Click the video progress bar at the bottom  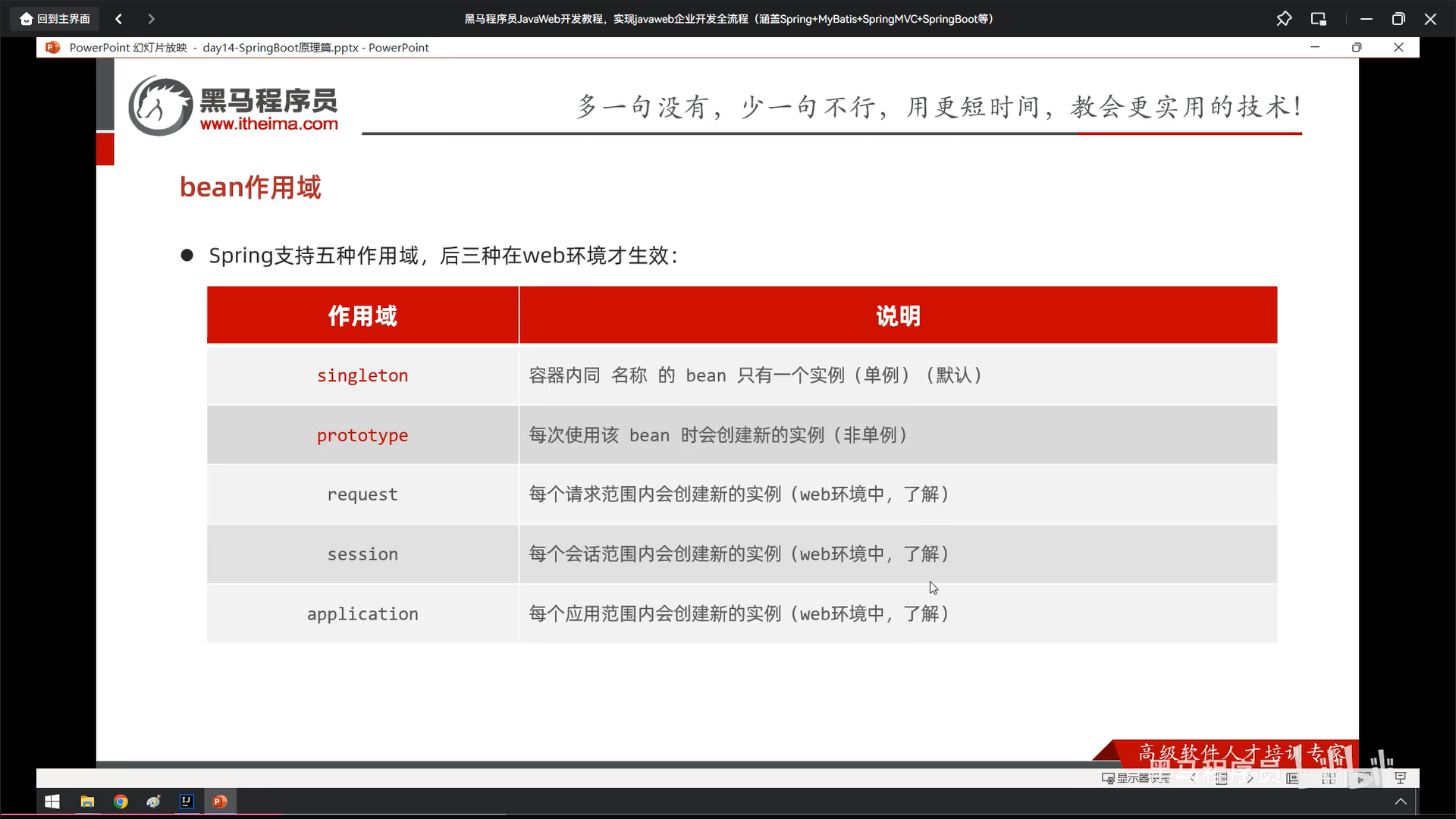click(x=728, y=815)
